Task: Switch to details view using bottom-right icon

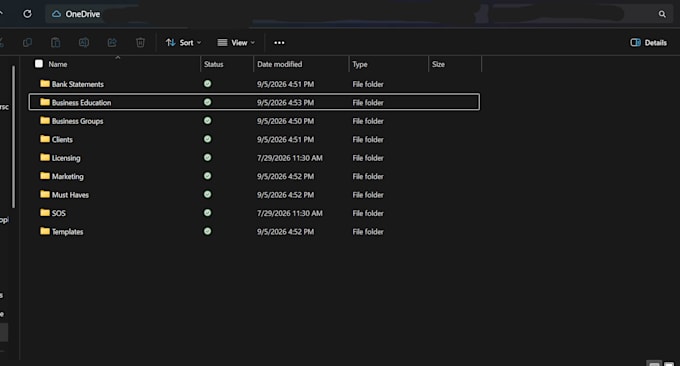Action: point(654,363)
